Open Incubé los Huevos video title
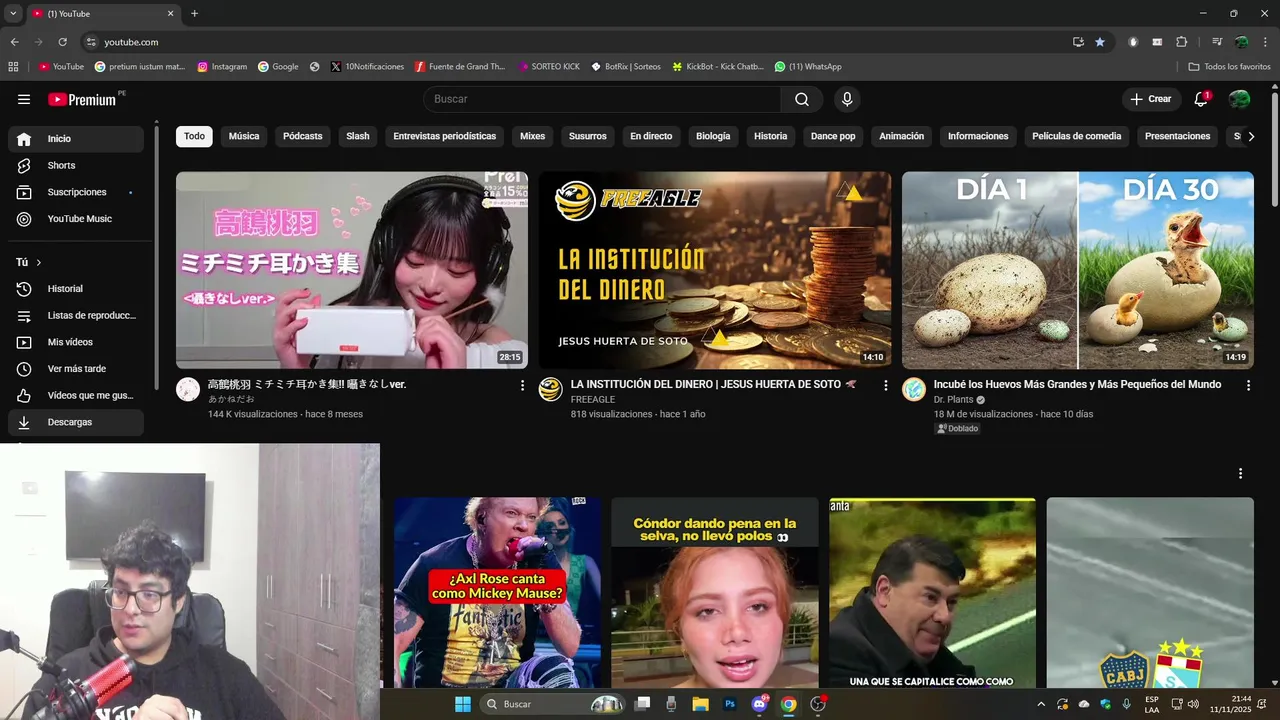 coord(1077,384)
